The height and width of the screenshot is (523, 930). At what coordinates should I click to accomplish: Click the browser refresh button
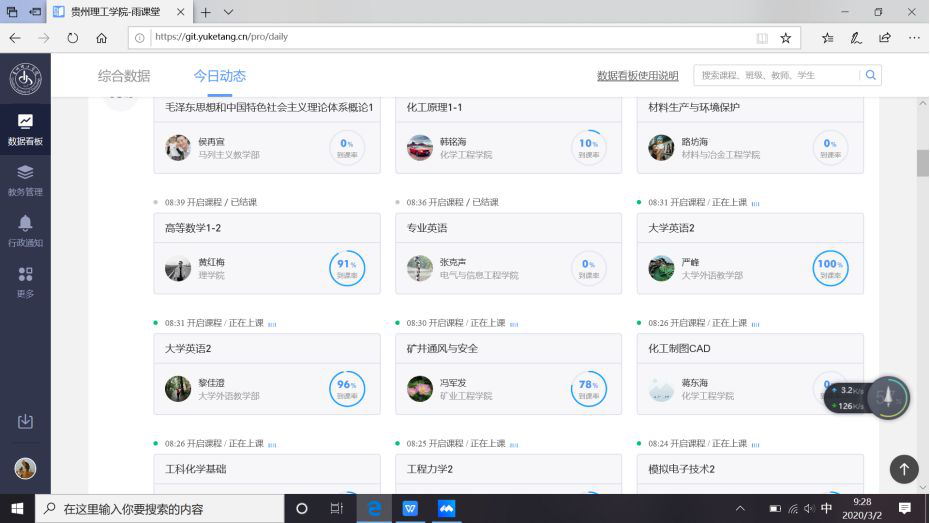click(72, 38)
